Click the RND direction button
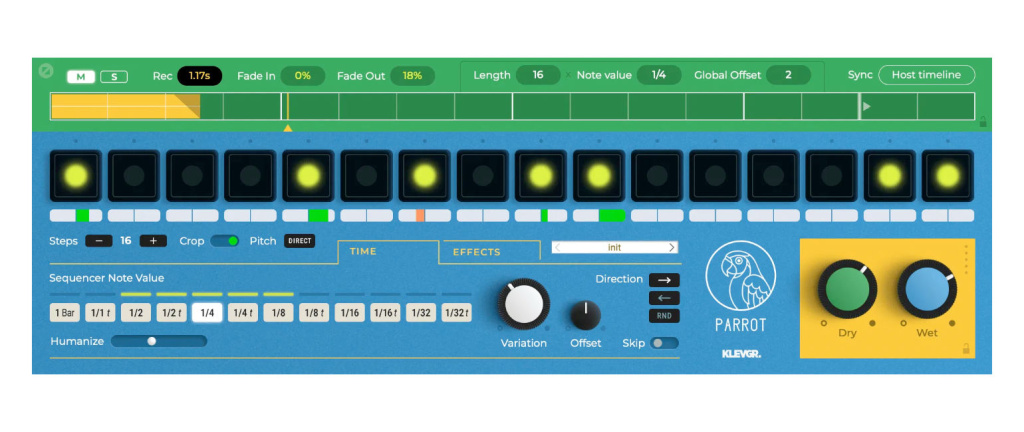Image resolution: width=1024 pixels, height=432 pixels. (663, 316)
